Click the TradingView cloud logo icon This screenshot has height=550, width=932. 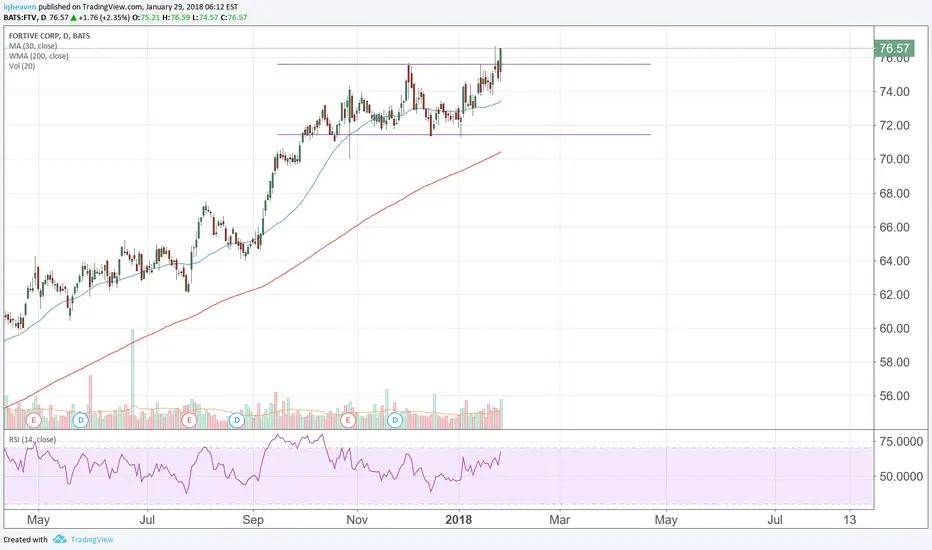[x=59, y=539]
